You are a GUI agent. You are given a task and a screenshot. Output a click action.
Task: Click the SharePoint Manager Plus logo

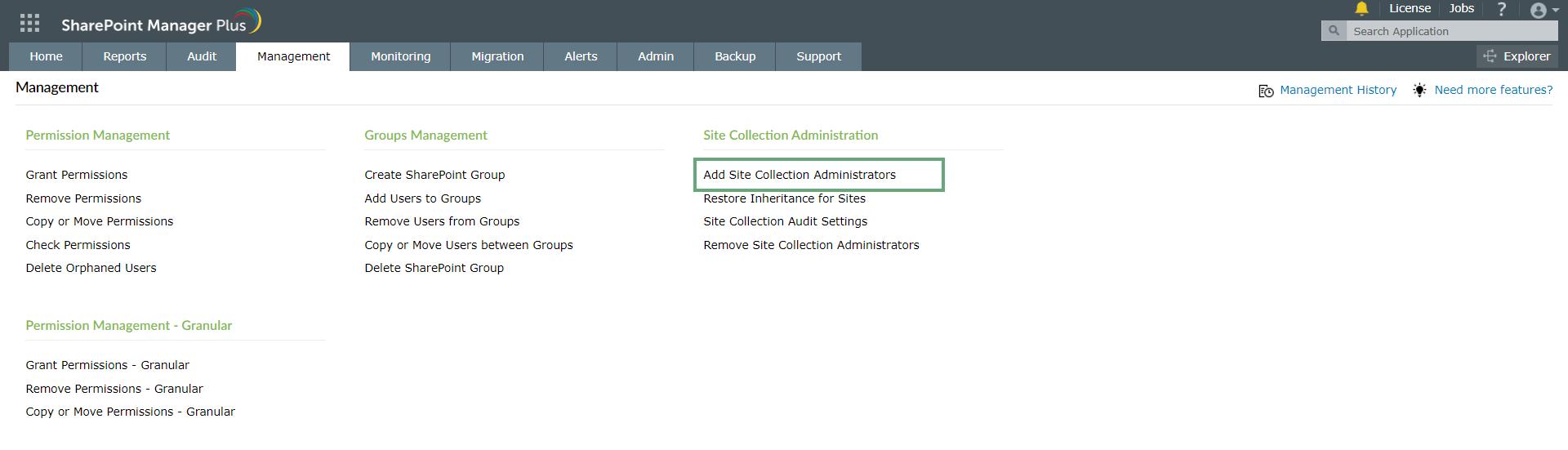(161, 23)
